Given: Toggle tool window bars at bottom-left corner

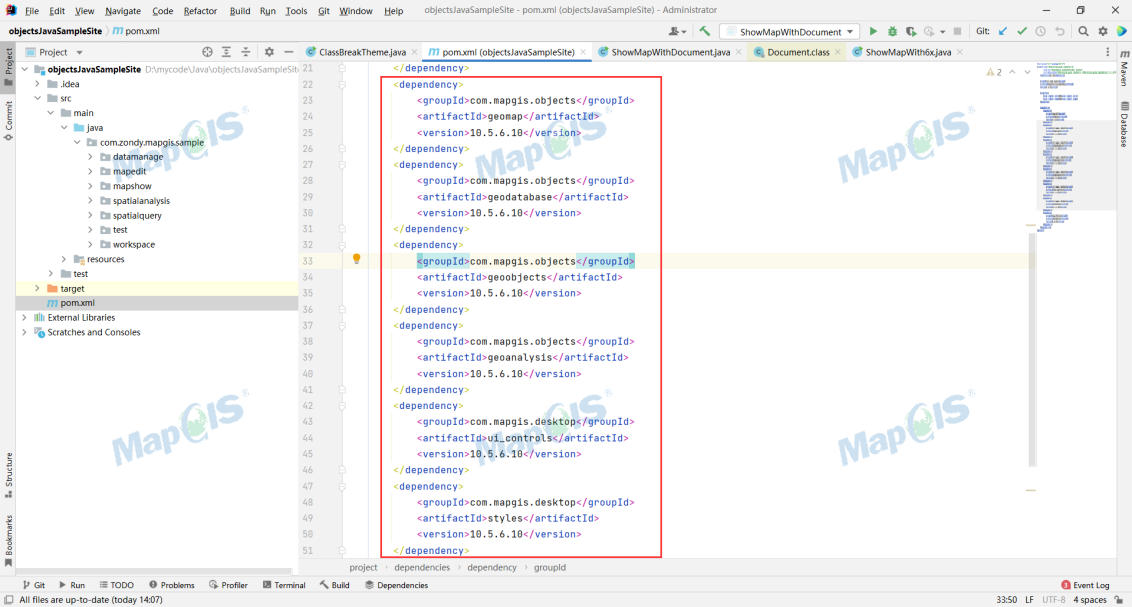Looking at the screenshot, I should tap(8, 600).
